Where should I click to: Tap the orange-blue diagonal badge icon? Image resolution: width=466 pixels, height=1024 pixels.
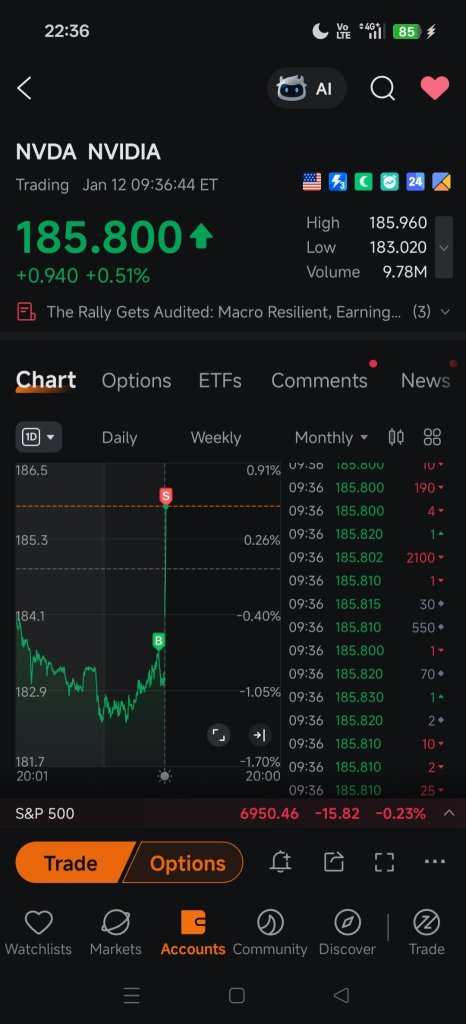(x=441, y=182)
